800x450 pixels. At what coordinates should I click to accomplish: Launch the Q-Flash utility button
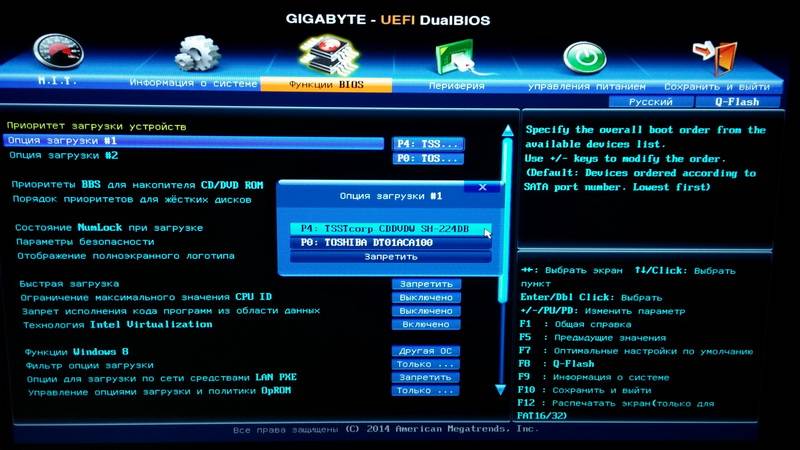[737, 102]
